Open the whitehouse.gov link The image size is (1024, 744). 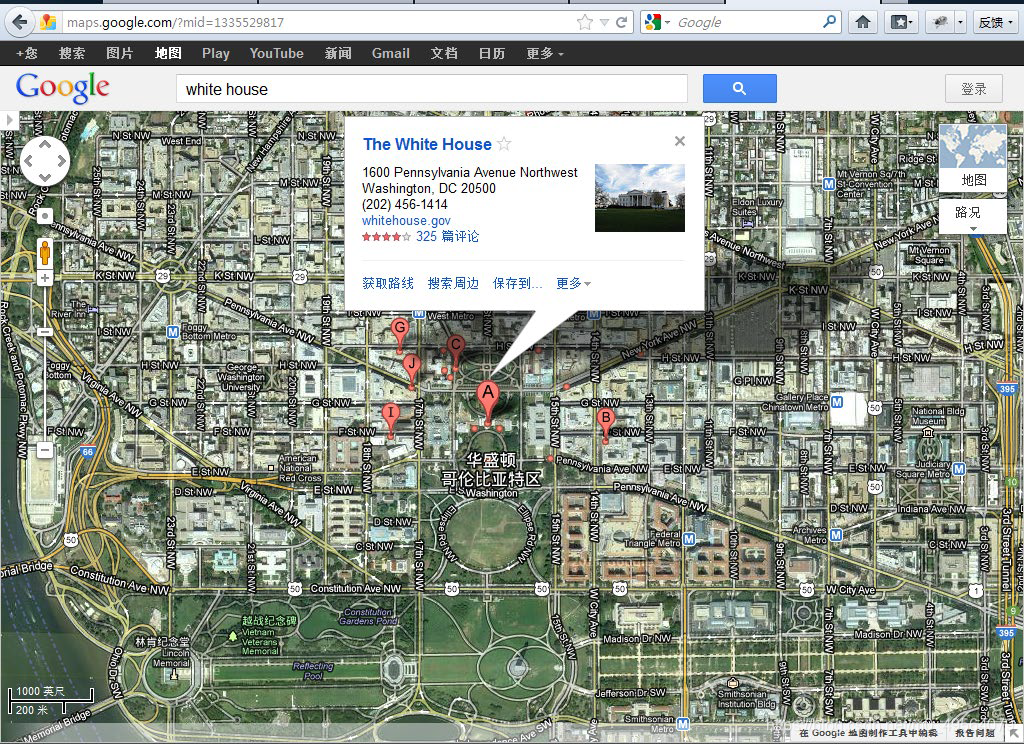click(406, 221)
